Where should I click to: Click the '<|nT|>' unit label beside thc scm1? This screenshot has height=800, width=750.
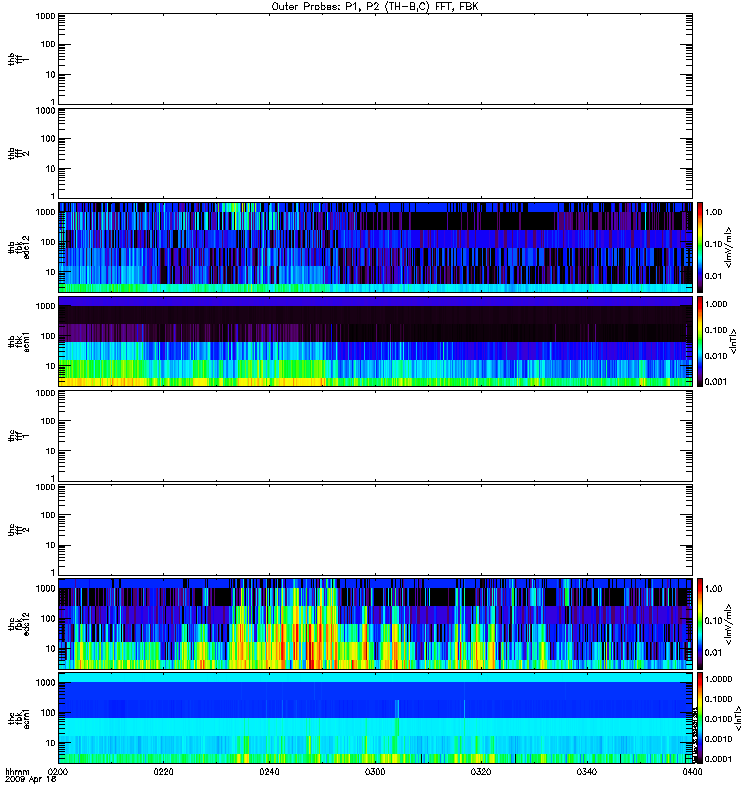click(x=737, y=718)
